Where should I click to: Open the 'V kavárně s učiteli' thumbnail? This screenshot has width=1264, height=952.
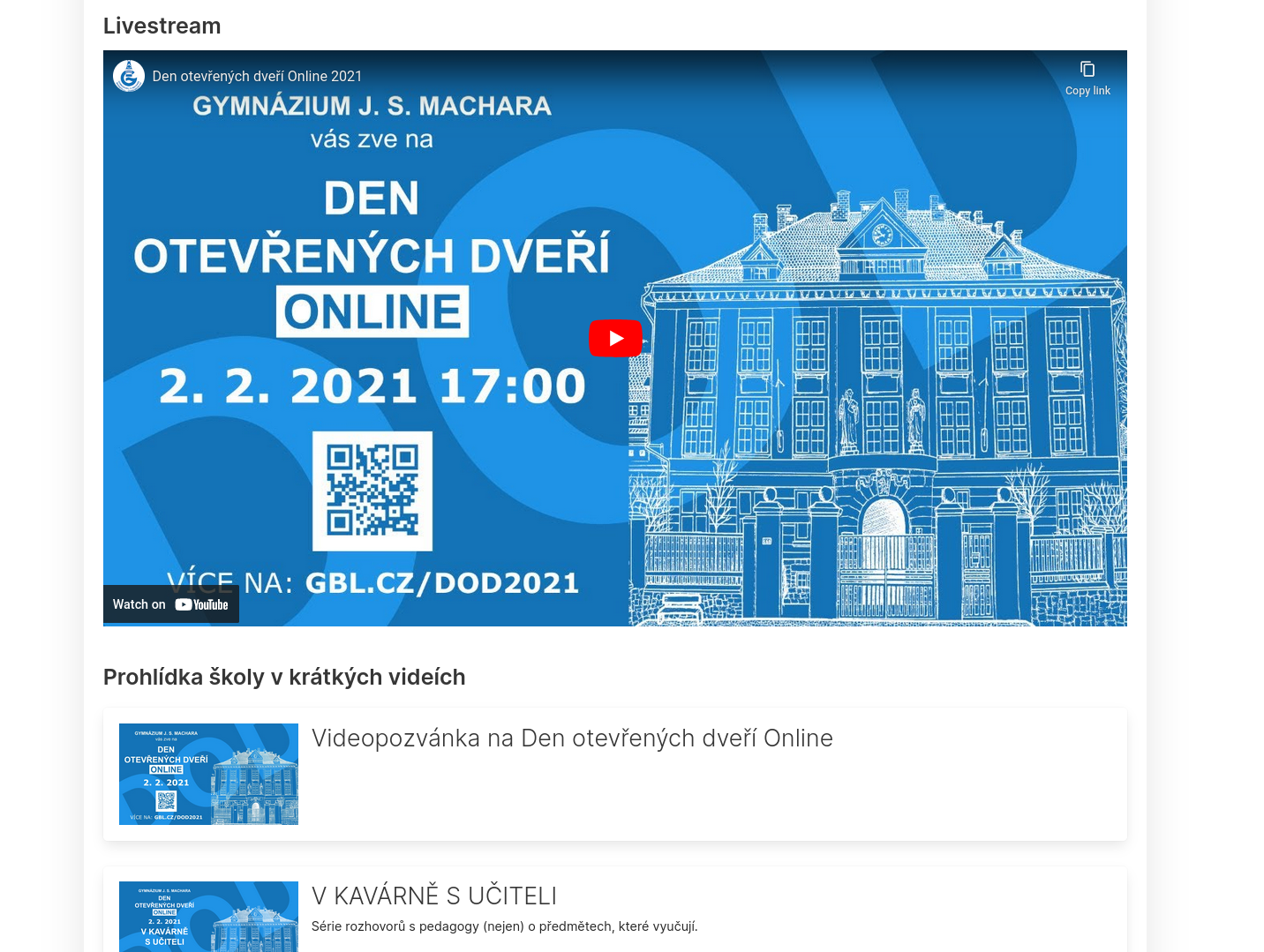[208, 918]
